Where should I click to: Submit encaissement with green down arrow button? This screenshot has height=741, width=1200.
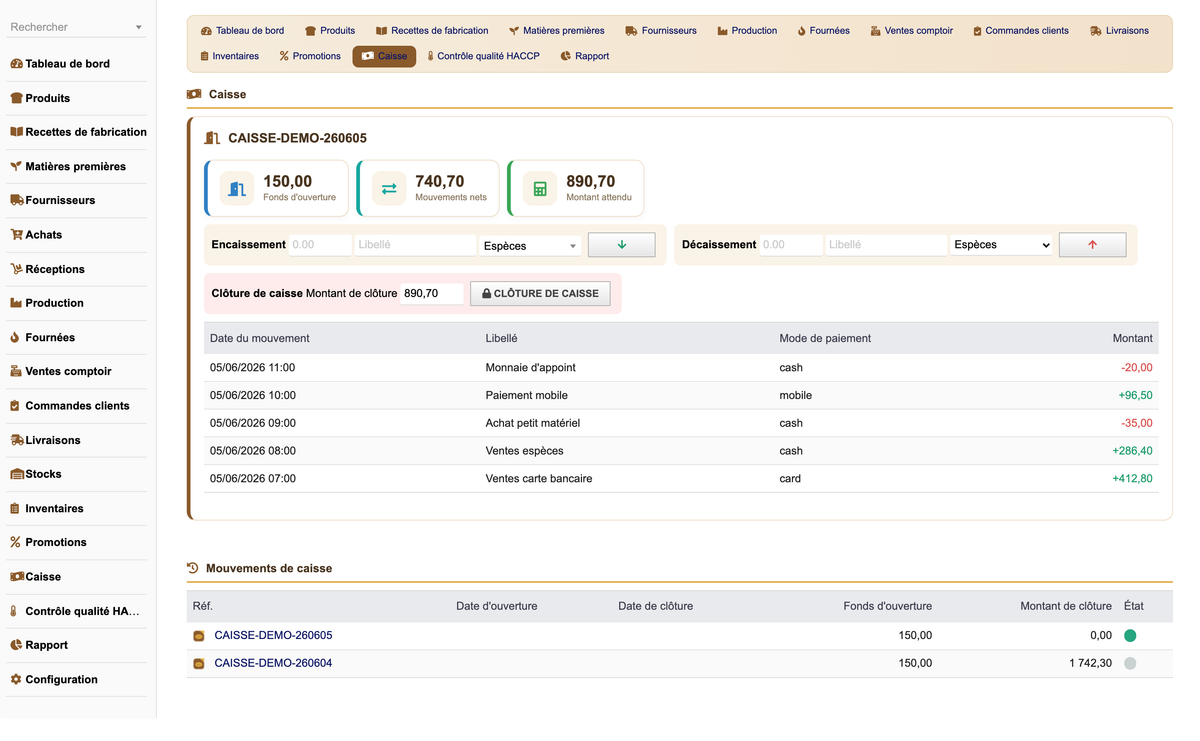tap(622, 245)
